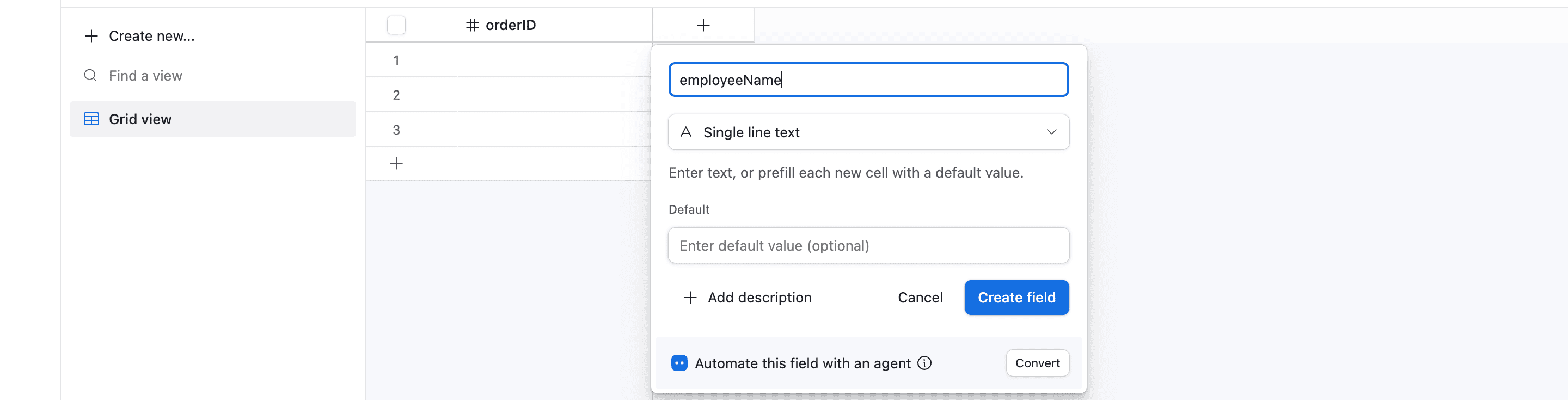Image resolution: width=1568 pixels, height=400 pixels.
Task: Open the Single line text field type dropdown
Action: (868, 132)
